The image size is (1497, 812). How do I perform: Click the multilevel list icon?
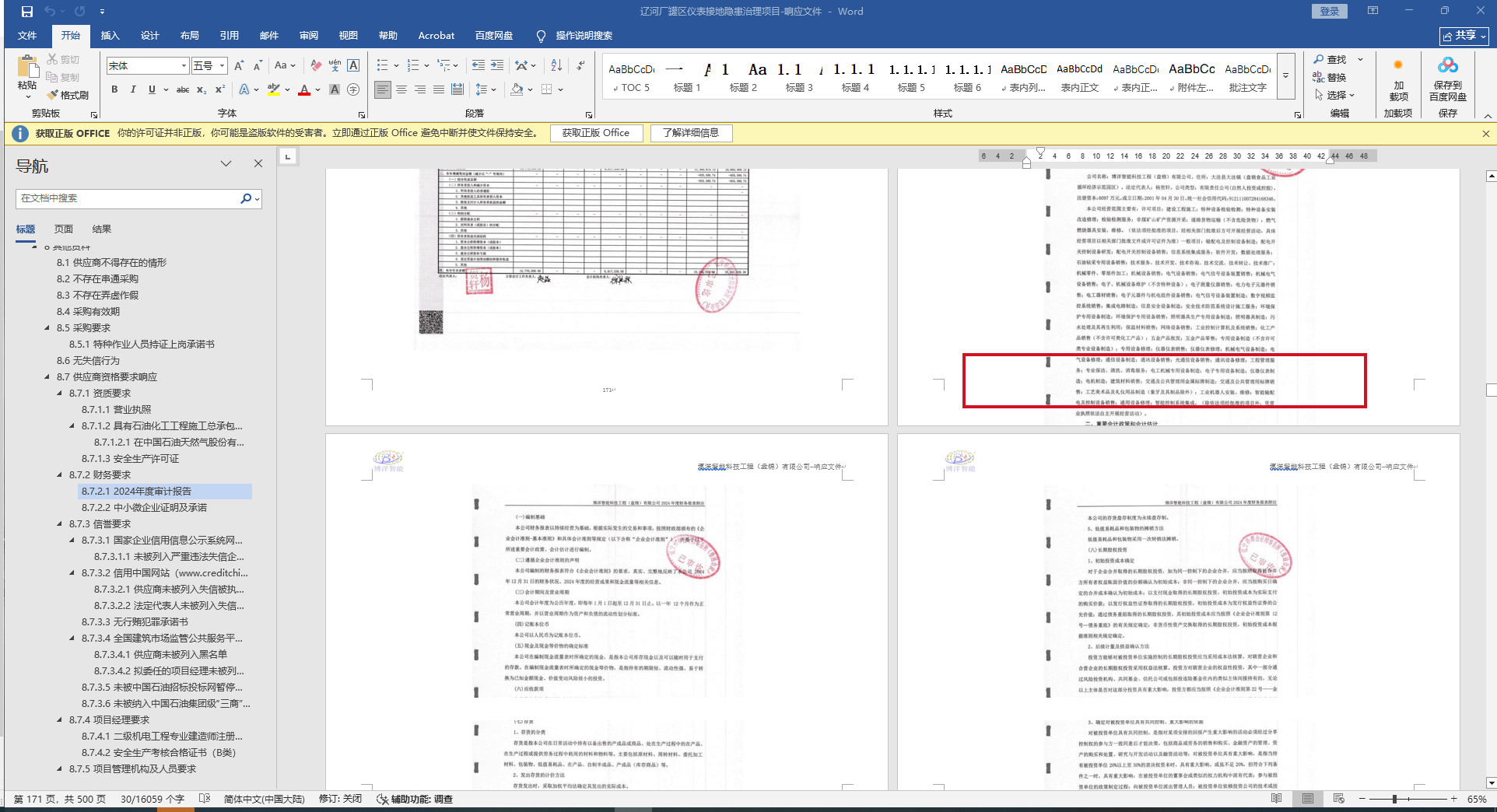[x=443, y=66]
